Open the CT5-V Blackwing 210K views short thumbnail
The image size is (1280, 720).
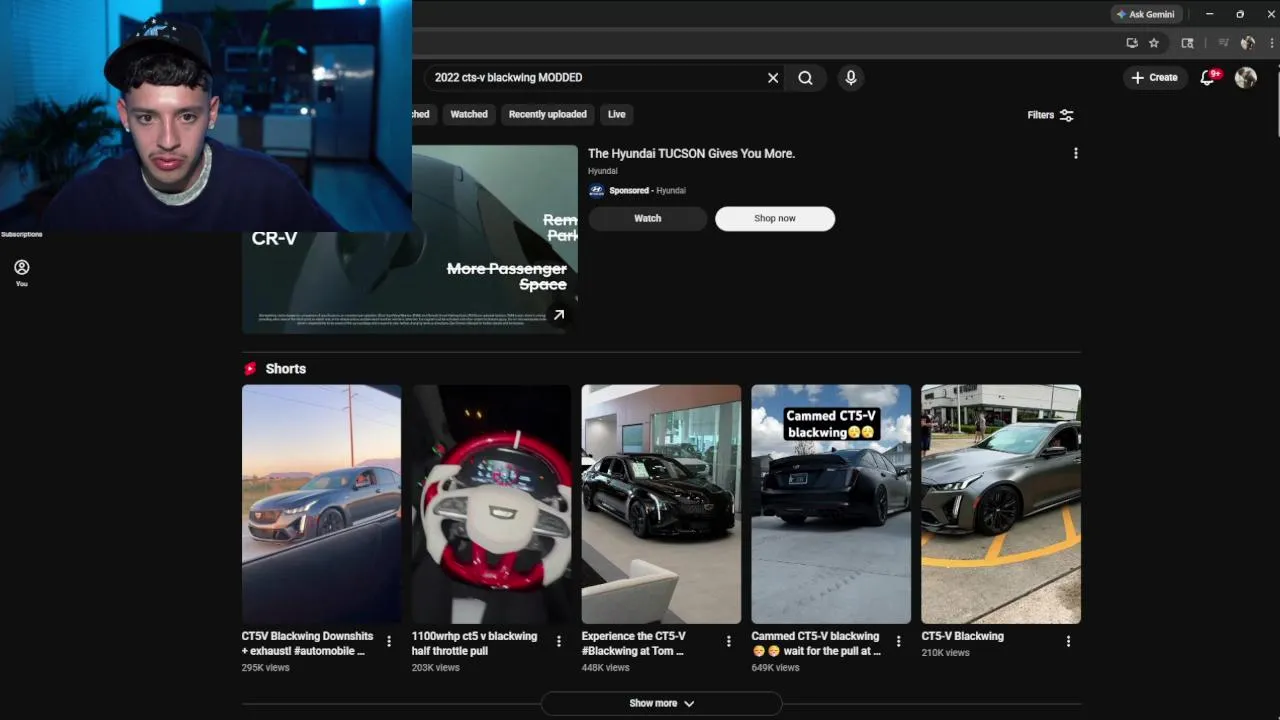1001,504
